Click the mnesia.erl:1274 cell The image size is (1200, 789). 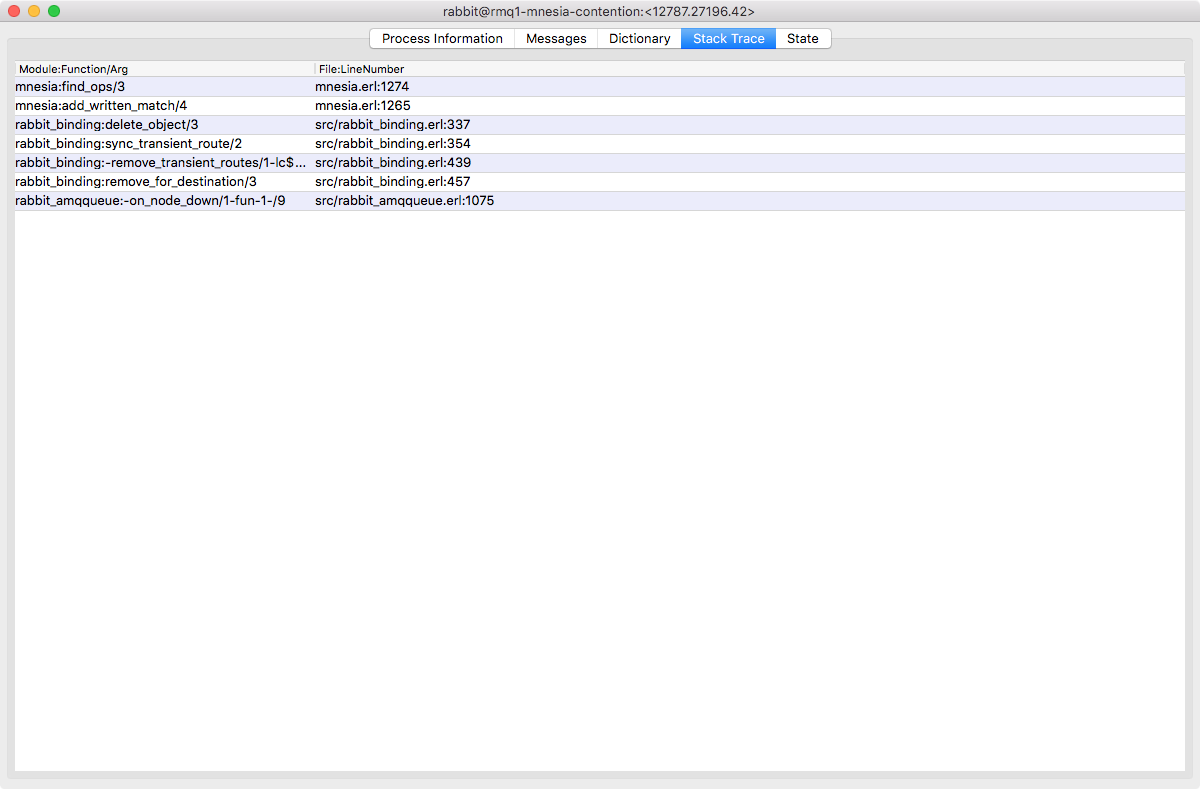click(362, 87)
